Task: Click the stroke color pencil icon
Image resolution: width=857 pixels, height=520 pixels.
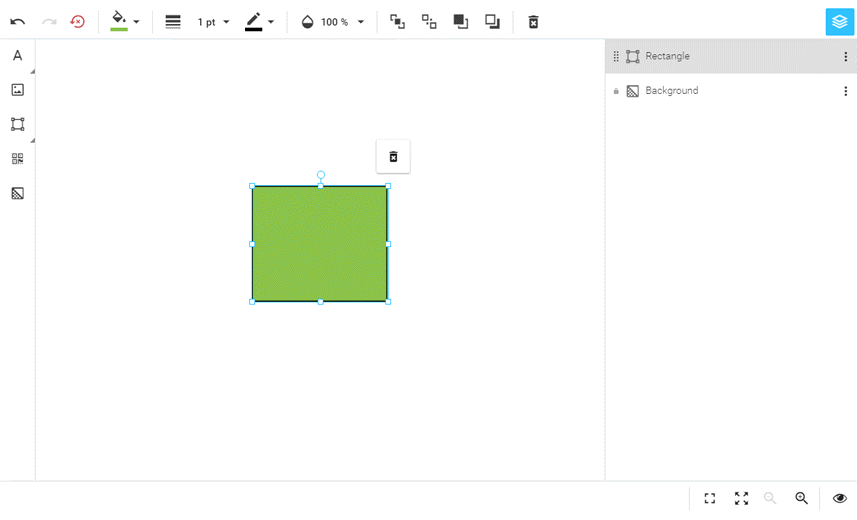Action: tap(253, 19)
